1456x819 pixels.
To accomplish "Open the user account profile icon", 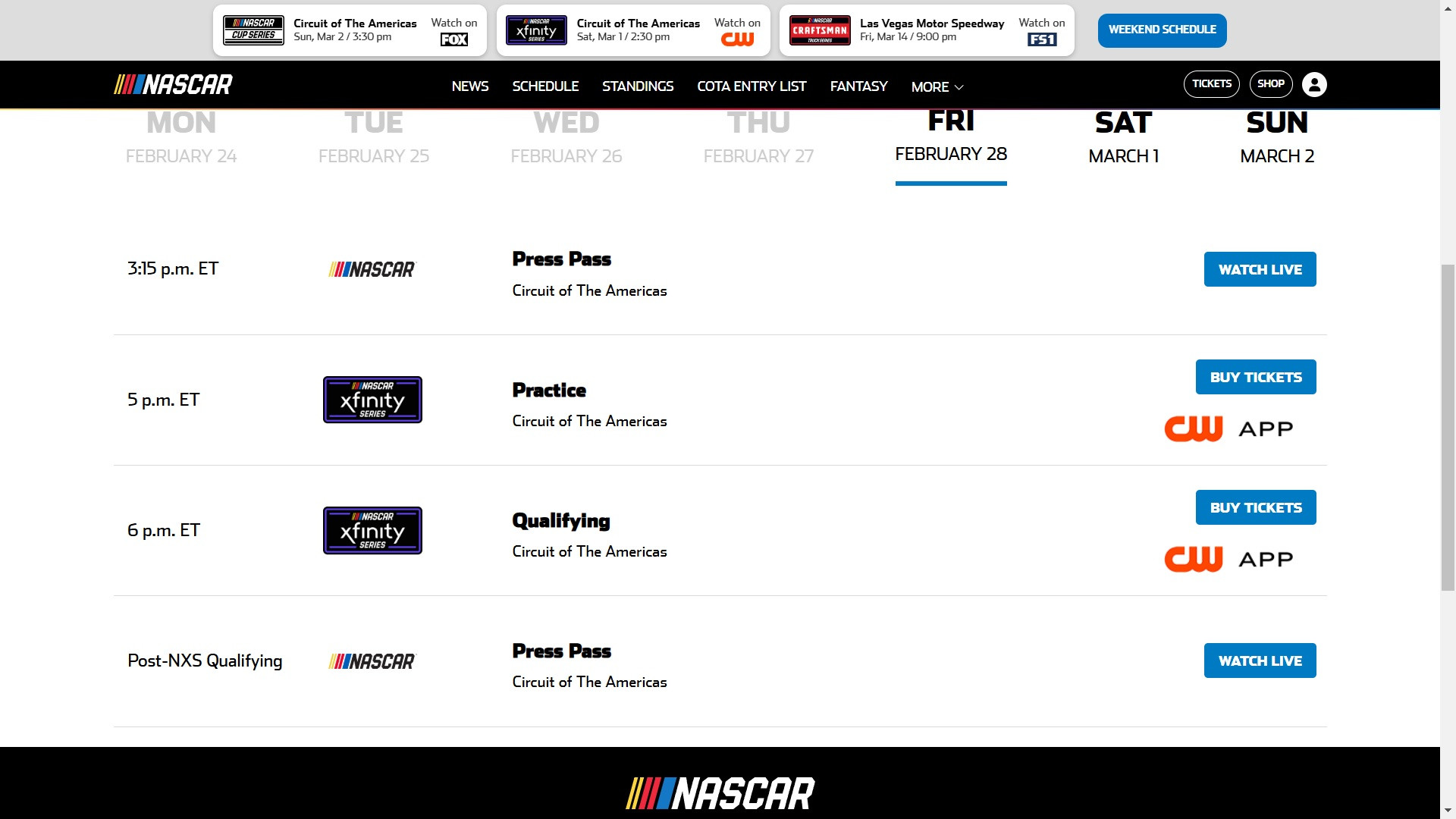I will tap(1314, 84).
